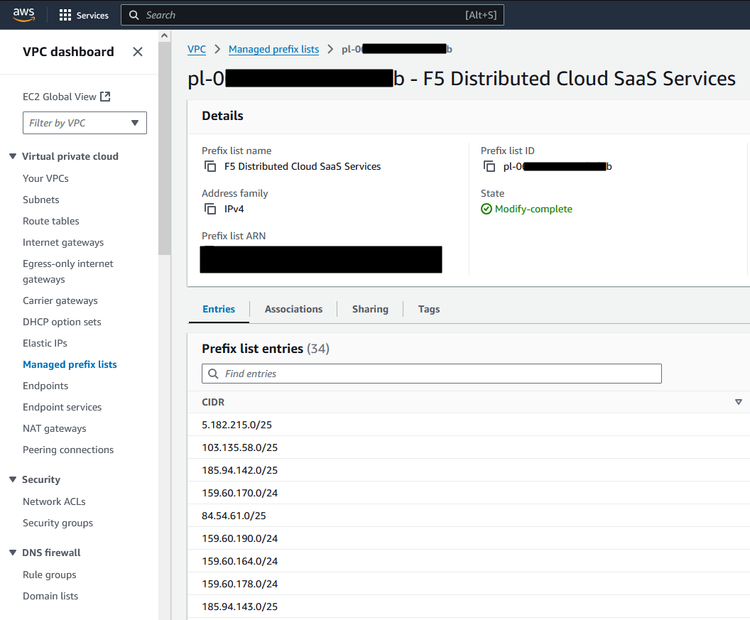Sort entries using the CIDR column arrow
Image resolution: width=750 pixels, height=620 pixels.
738,402
